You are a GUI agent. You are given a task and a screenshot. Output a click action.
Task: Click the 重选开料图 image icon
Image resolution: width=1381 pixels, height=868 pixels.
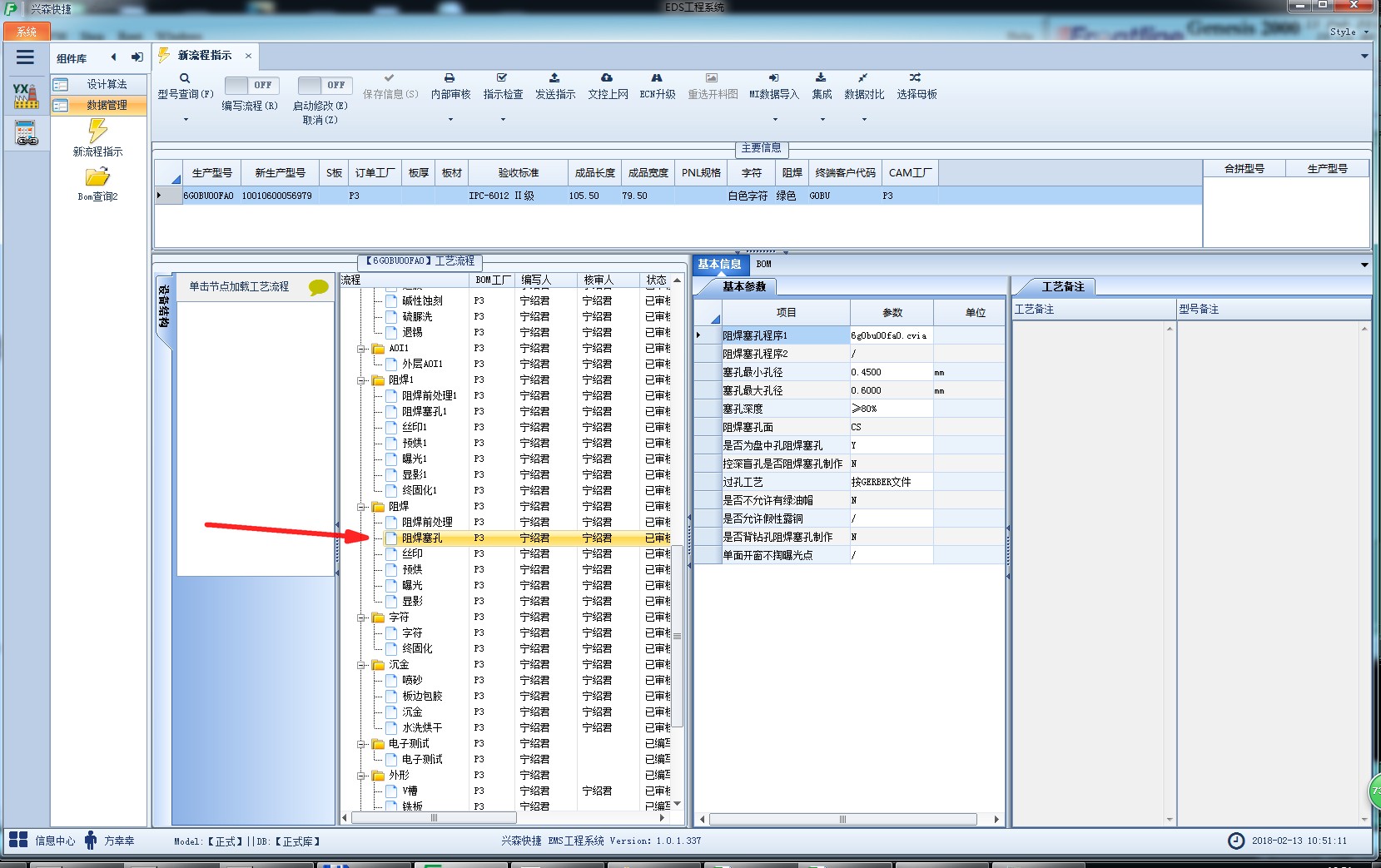coord(712,77)
